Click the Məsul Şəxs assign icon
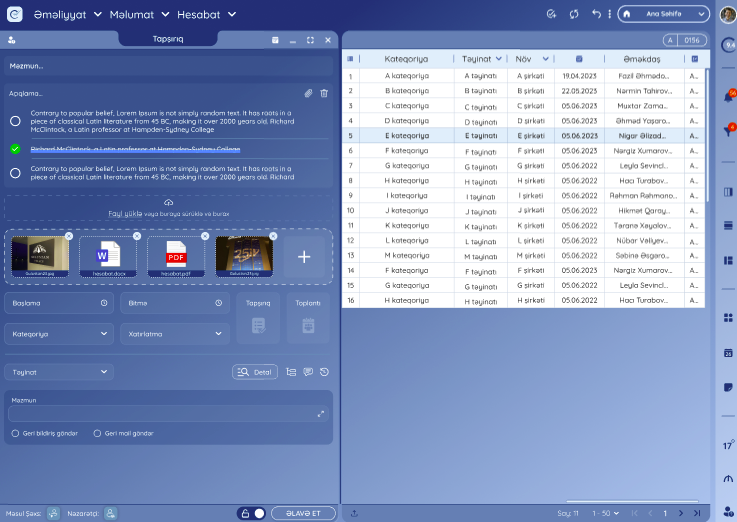The width and height of the screenshot is (737, 522). pyautogui.click(x=53, y=513)
